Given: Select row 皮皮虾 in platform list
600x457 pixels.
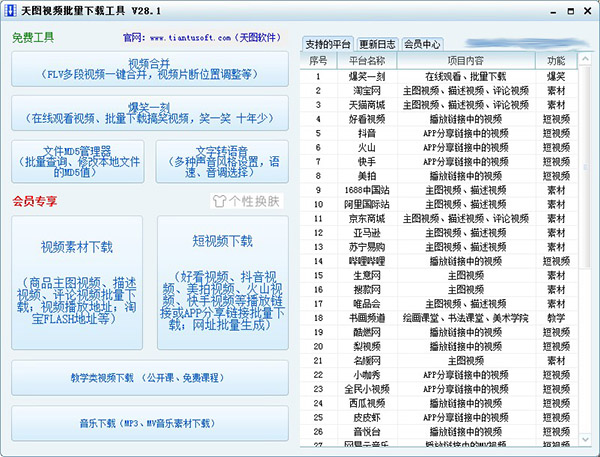Looking at the screenshot, I should click(x=439, y=417).
